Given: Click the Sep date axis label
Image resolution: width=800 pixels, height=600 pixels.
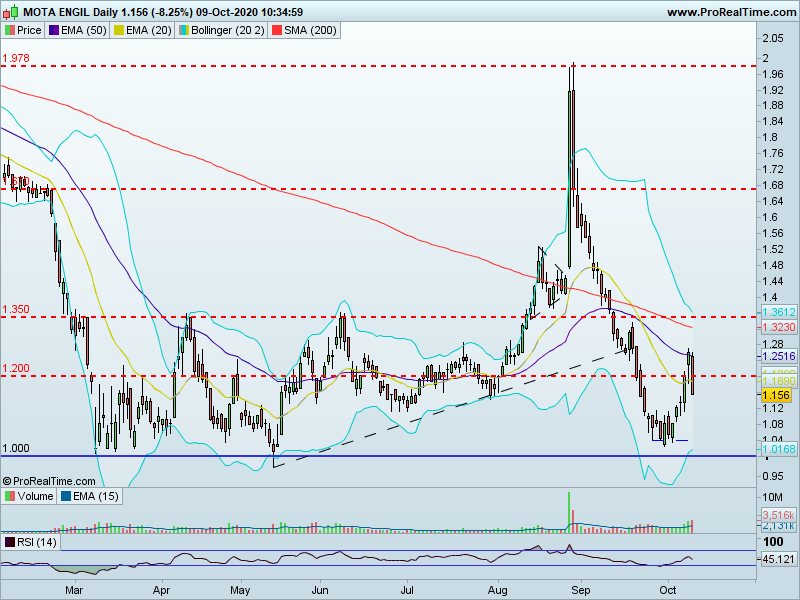Looking at the screenshot, I should pos(581,591).
